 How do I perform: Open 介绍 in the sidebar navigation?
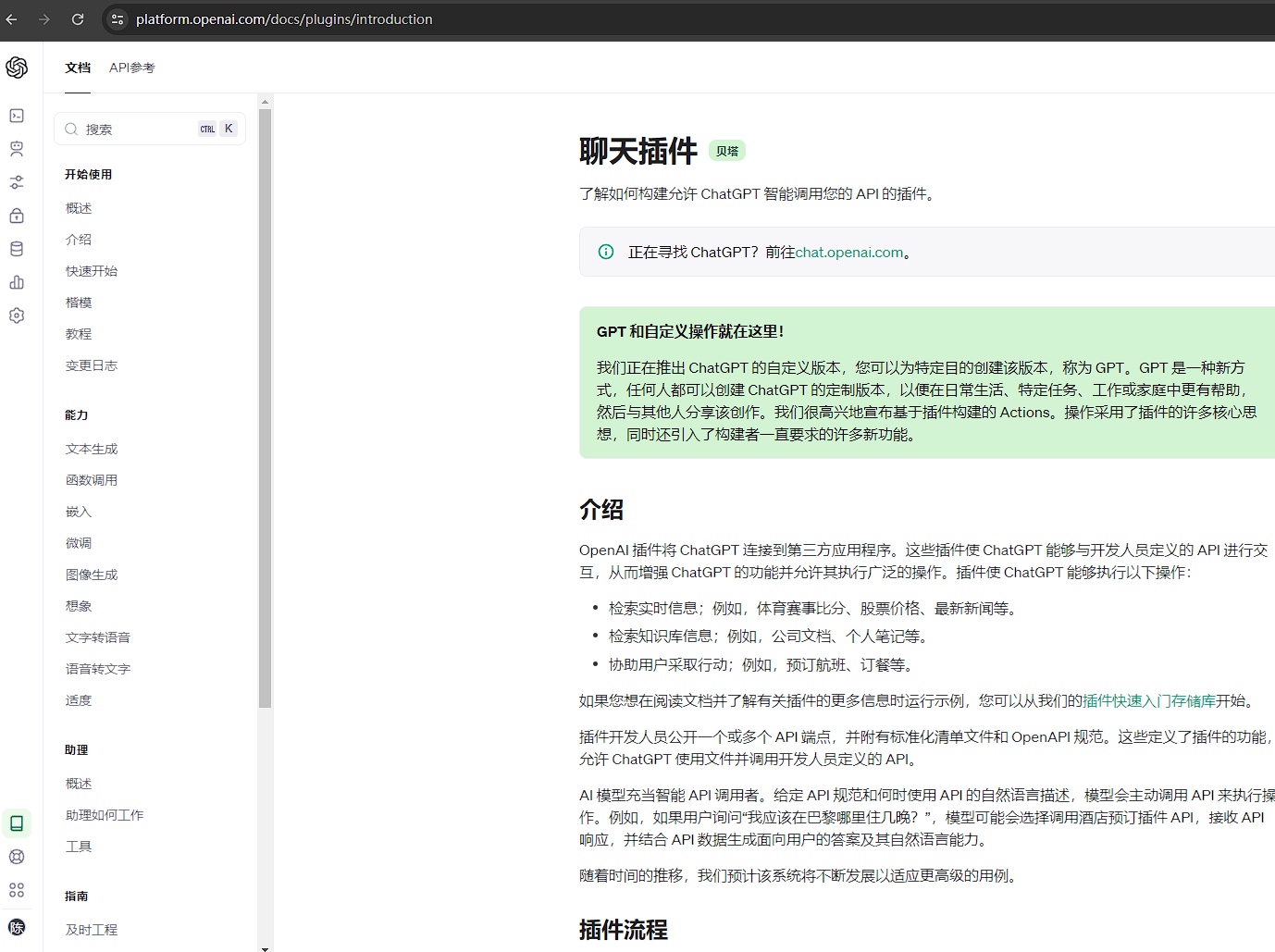[79, 240]
